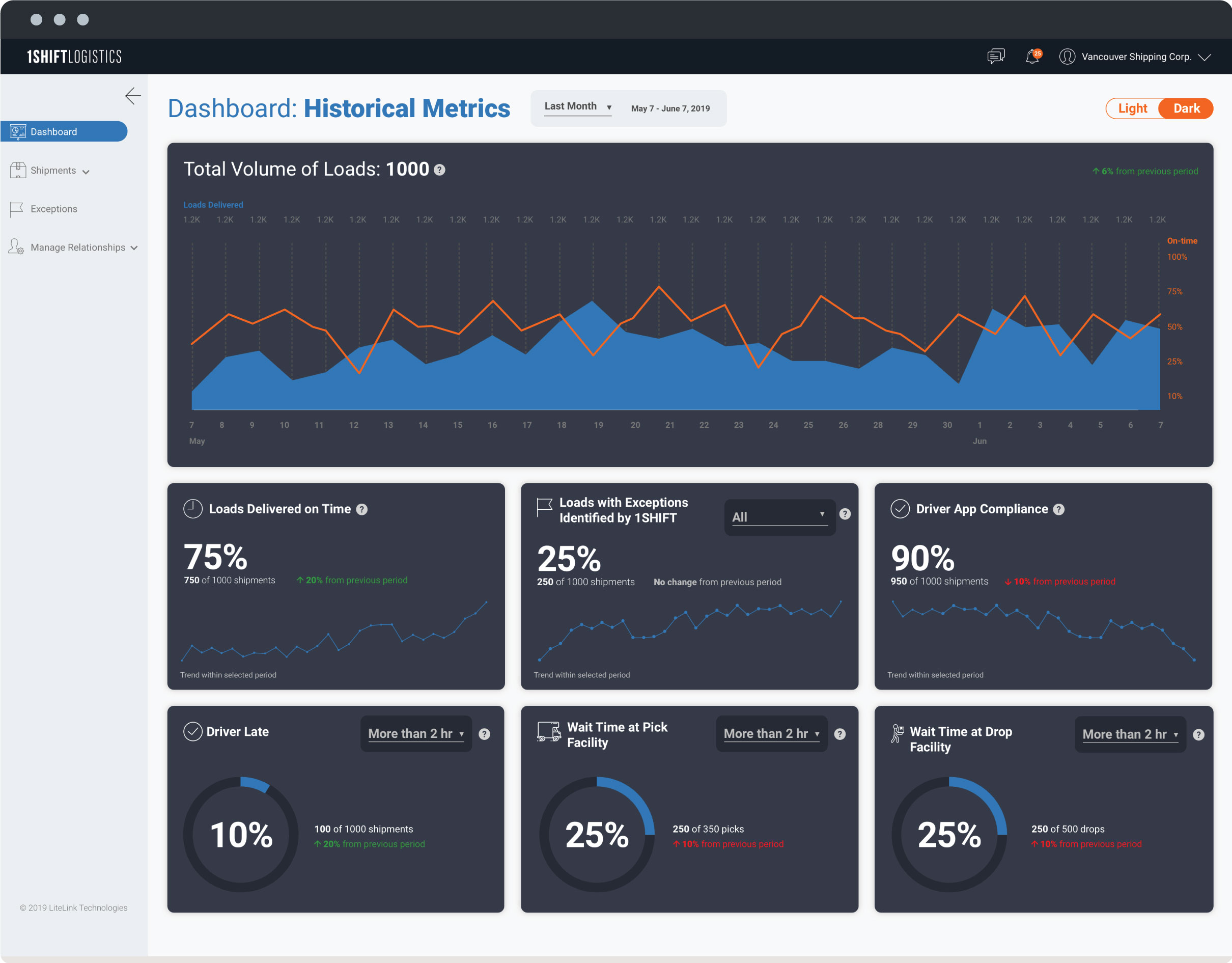The width and height of the screenshot is (1232, 963).
Task: Click '100 of 1000 shipments' text
Action: [x=363, y=829]
